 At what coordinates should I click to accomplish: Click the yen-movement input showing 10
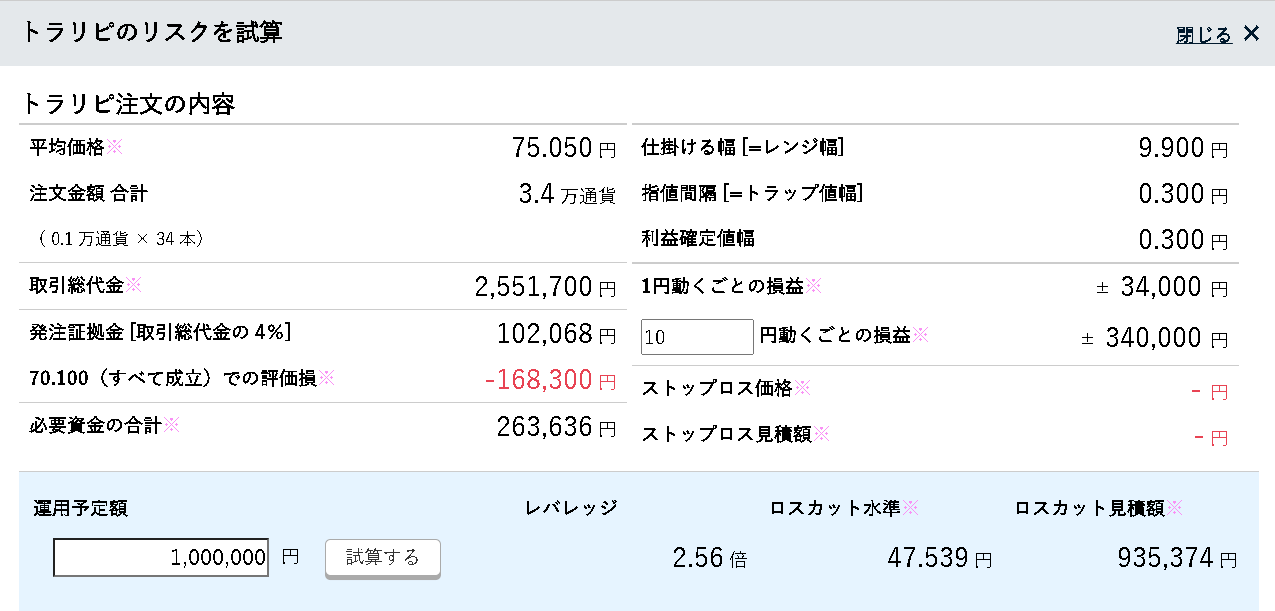click(x=696, y=337)
